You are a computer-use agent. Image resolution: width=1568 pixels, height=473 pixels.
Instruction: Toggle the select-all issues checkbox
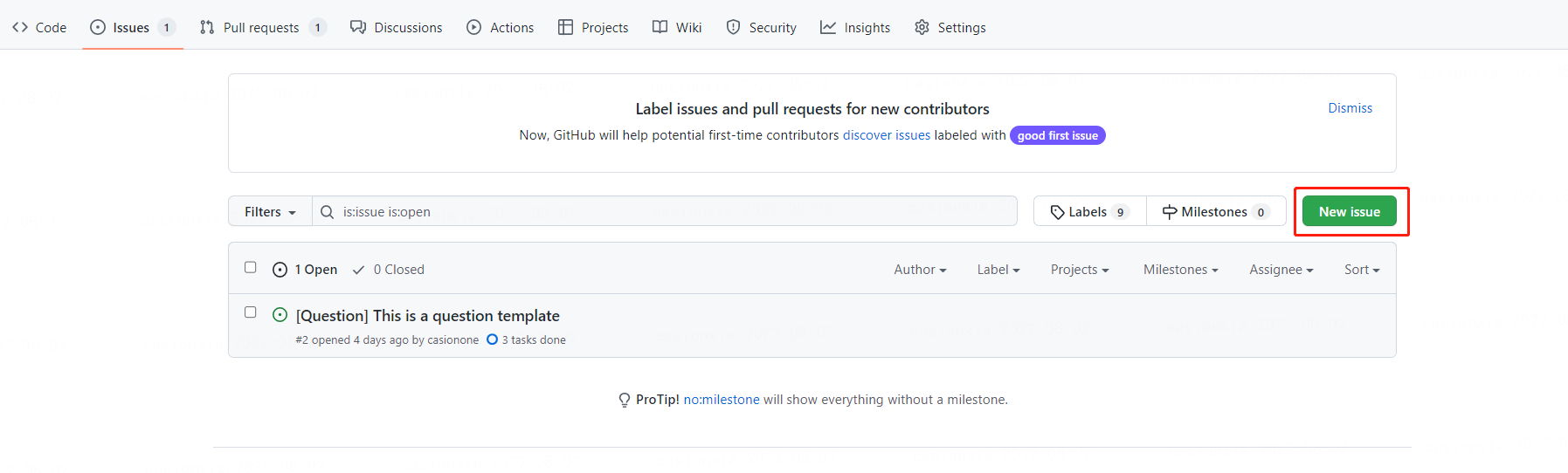click(251, 267)
